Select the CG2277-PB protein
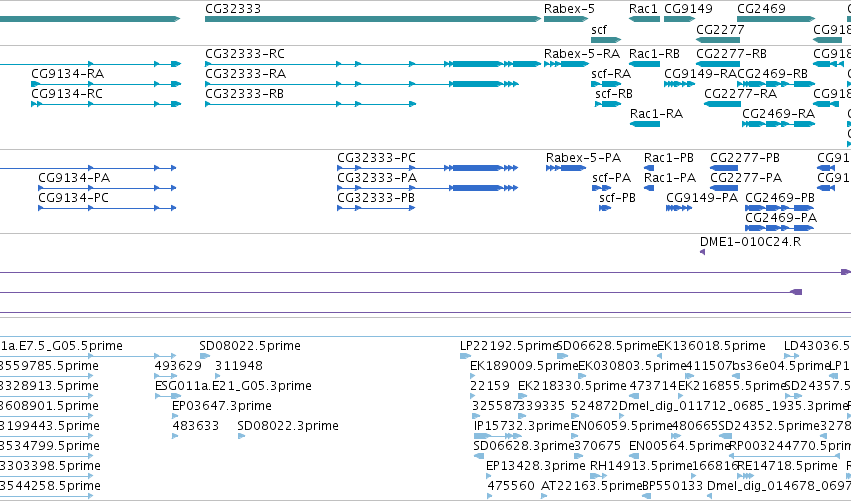 coord(724,168)
